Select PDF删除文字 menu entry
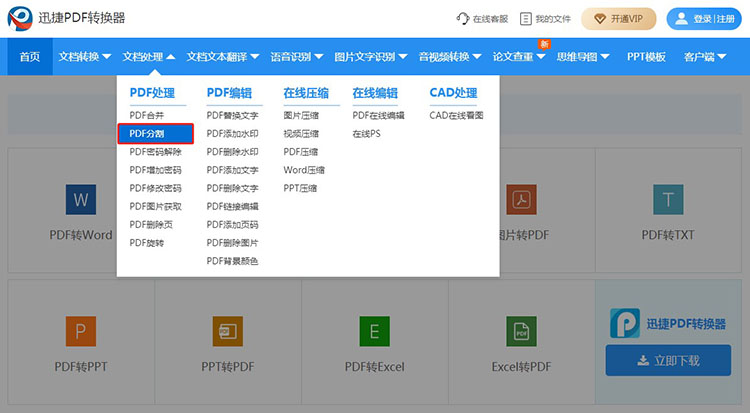This screenshot has width=750, height=413. click(x=232, y=188)
